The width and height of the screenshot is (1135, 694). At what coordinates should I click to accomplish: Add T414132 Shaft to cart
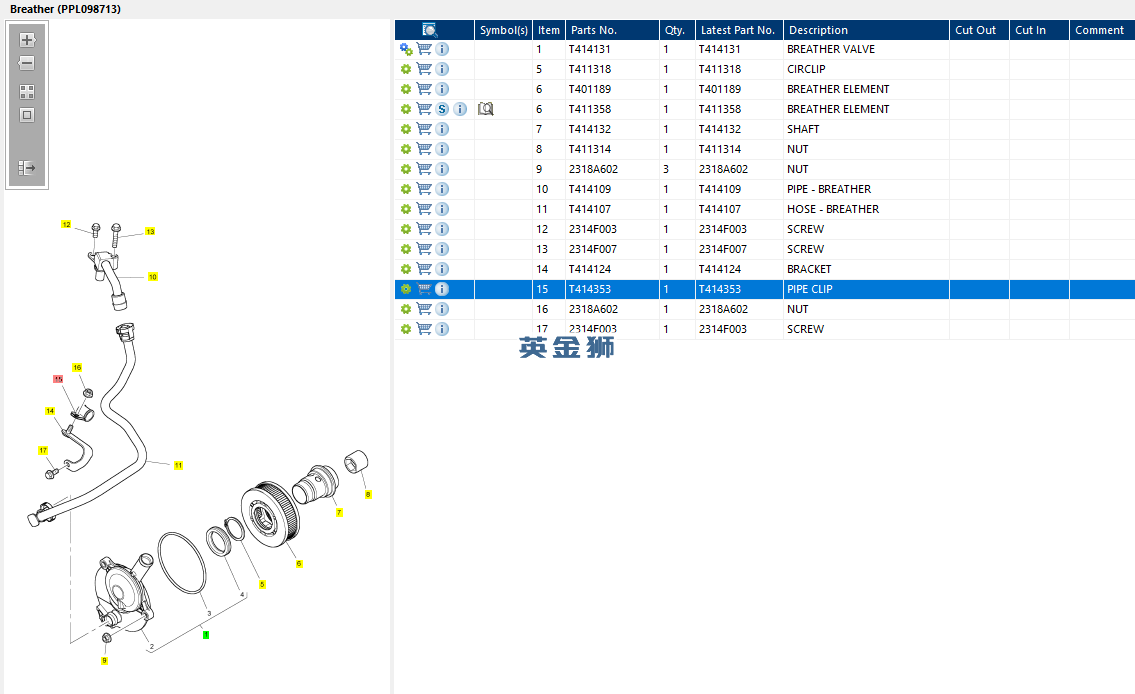tap(424, 129)
